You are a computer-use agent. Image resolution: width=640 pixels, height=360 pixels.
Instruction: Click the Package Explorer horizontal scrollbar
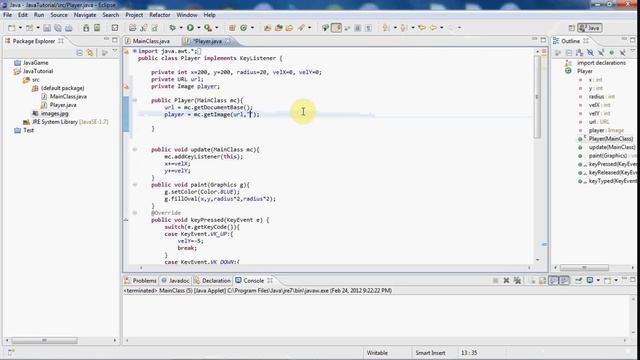[x=44, y=340]
